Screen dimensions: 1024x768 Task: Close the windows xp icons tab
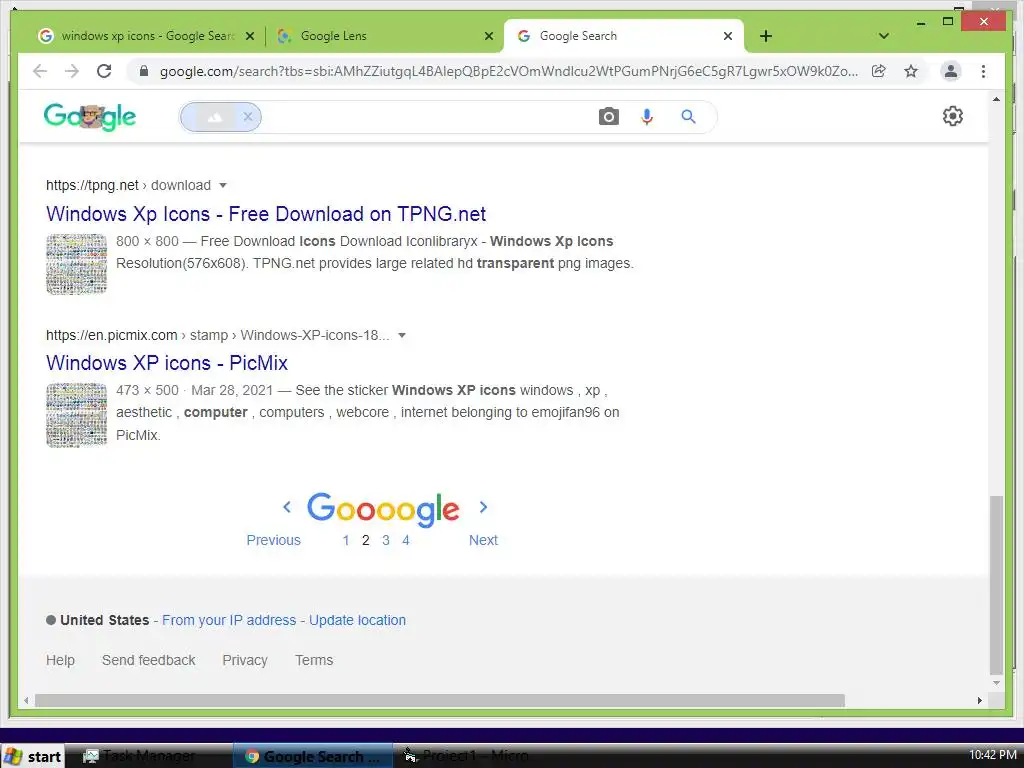point(249,36)
